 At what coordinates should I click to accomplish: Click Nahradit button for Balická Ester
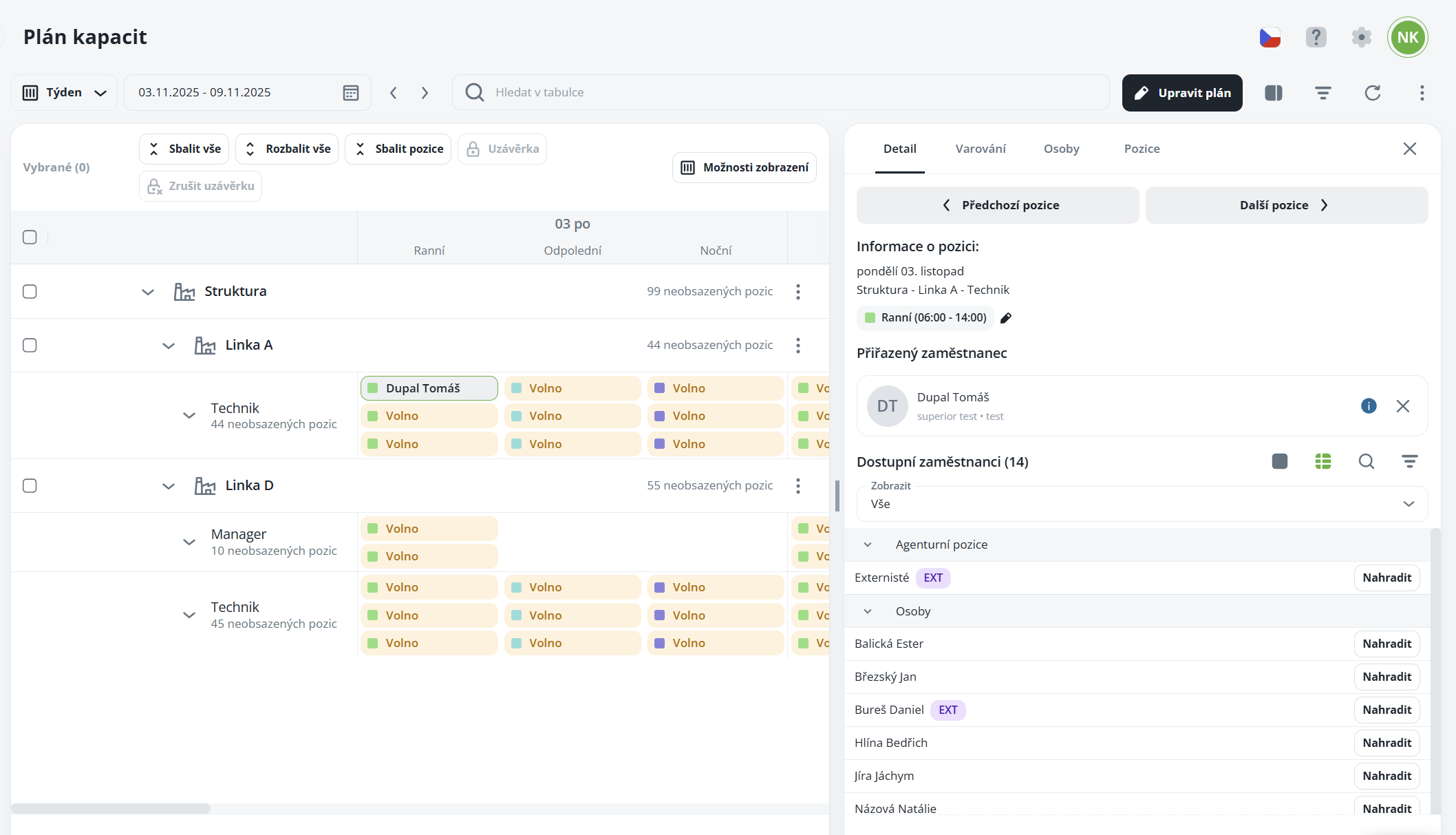point(1386,644)
